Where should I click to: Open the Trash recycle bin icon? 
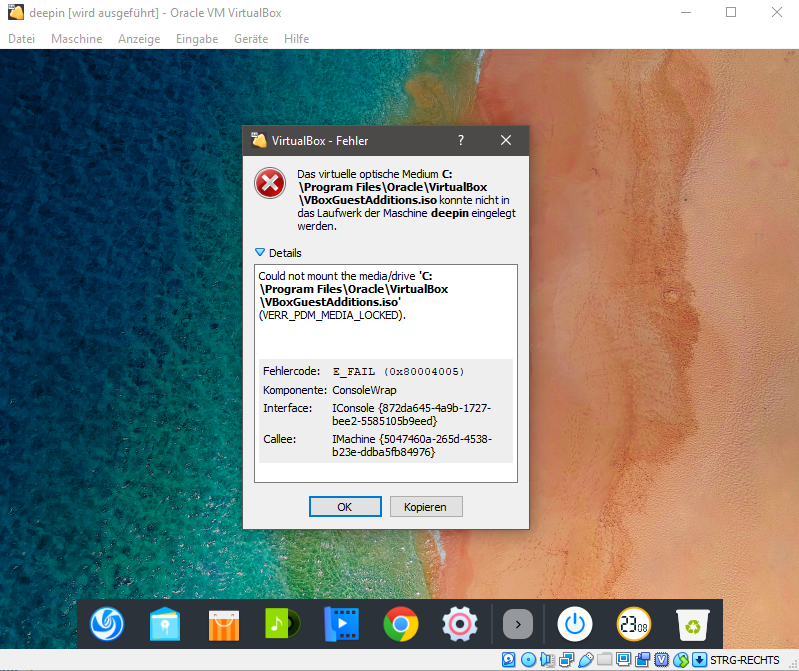pos(693,625)
